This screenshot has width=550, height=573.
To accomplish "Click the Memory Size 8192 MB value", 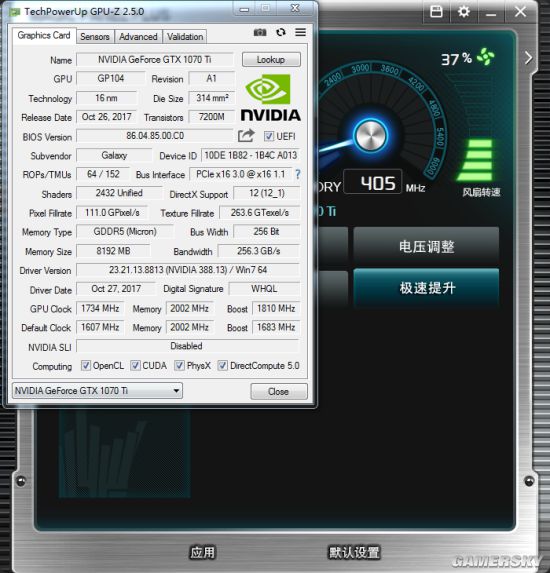I will [113, 251].
